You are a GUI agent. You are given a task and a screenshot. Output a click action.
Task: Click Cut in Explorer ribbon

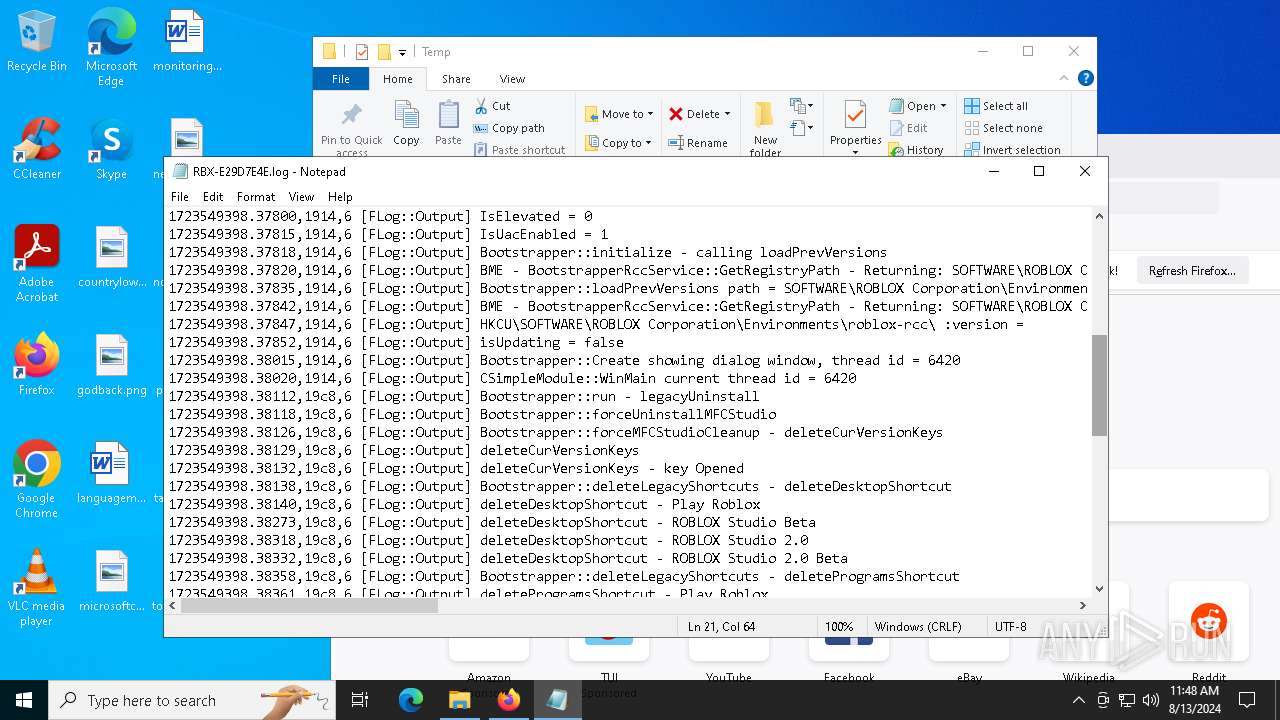pyautogui.click(x=492, y=106)
